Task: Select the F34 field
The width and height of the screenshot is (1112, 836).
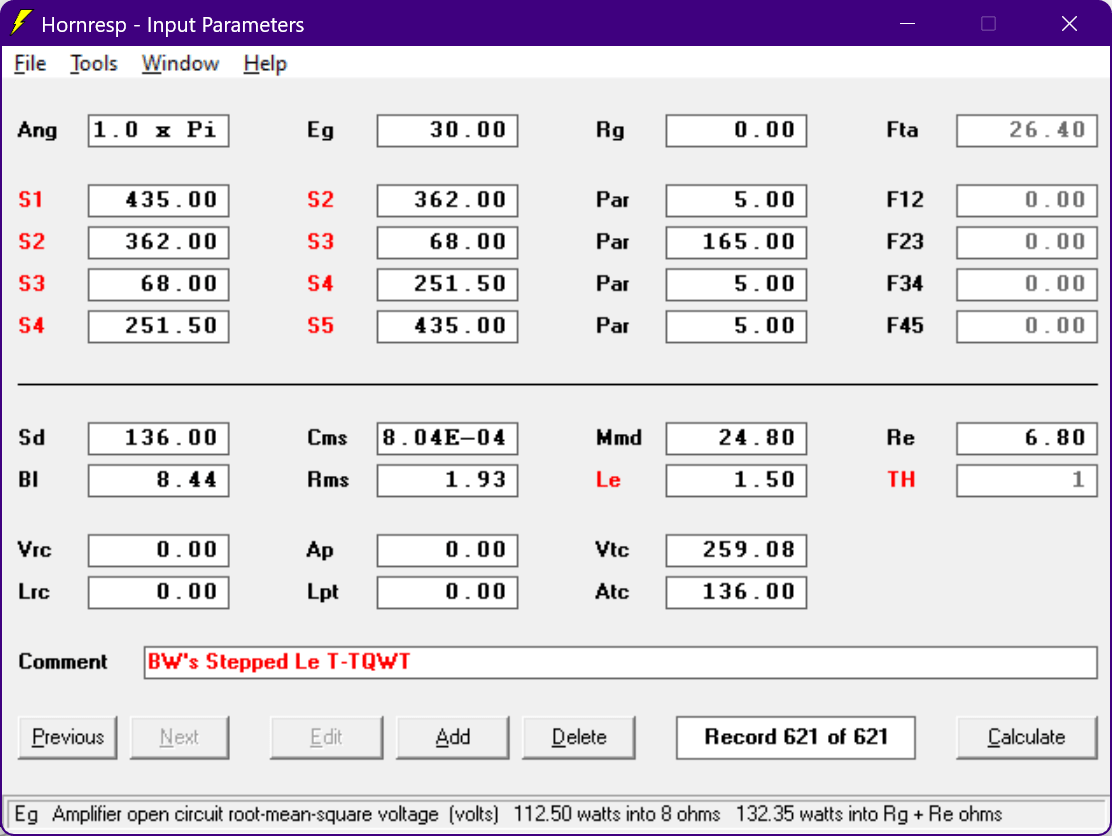Action: click(1027, 284)
